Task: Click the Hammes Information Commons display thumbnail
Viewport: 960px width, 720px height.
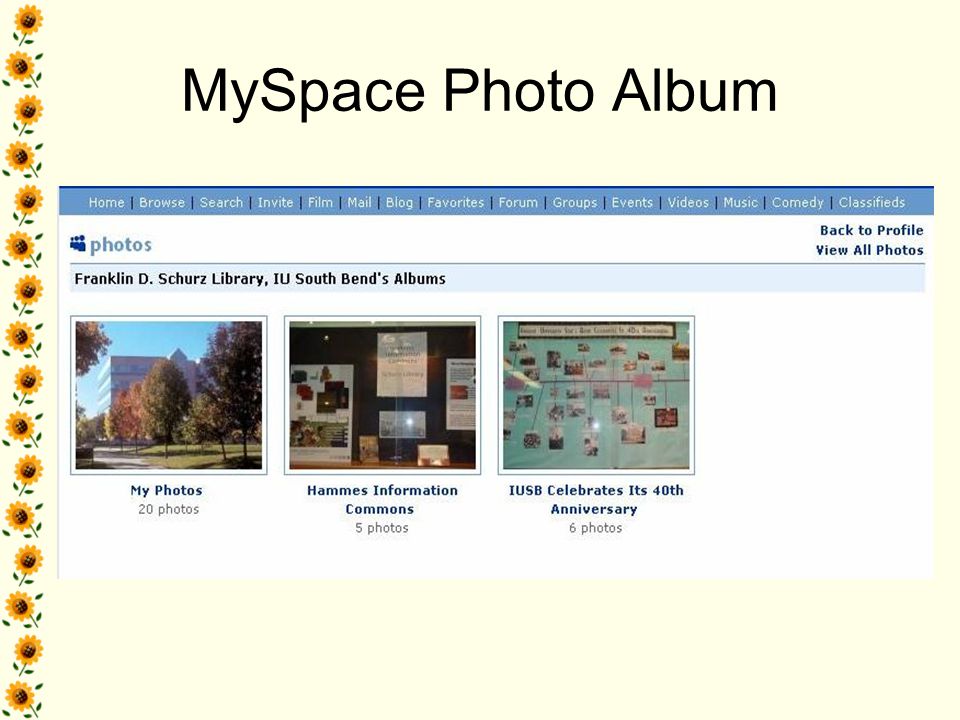Action: click(383, 395)
